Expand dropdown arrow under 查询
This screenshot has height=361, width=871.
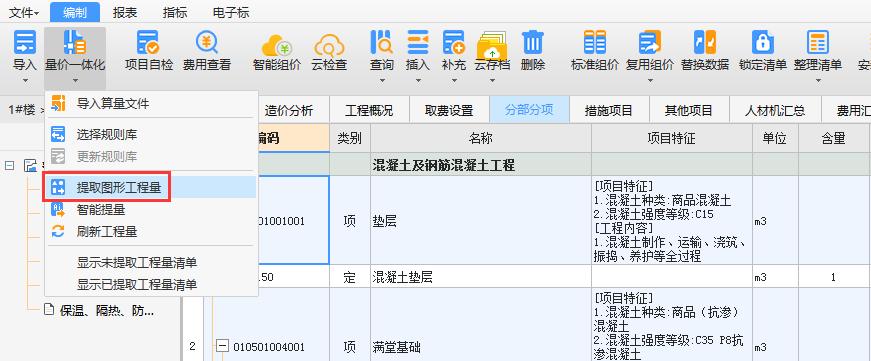[x=382, y=81]
